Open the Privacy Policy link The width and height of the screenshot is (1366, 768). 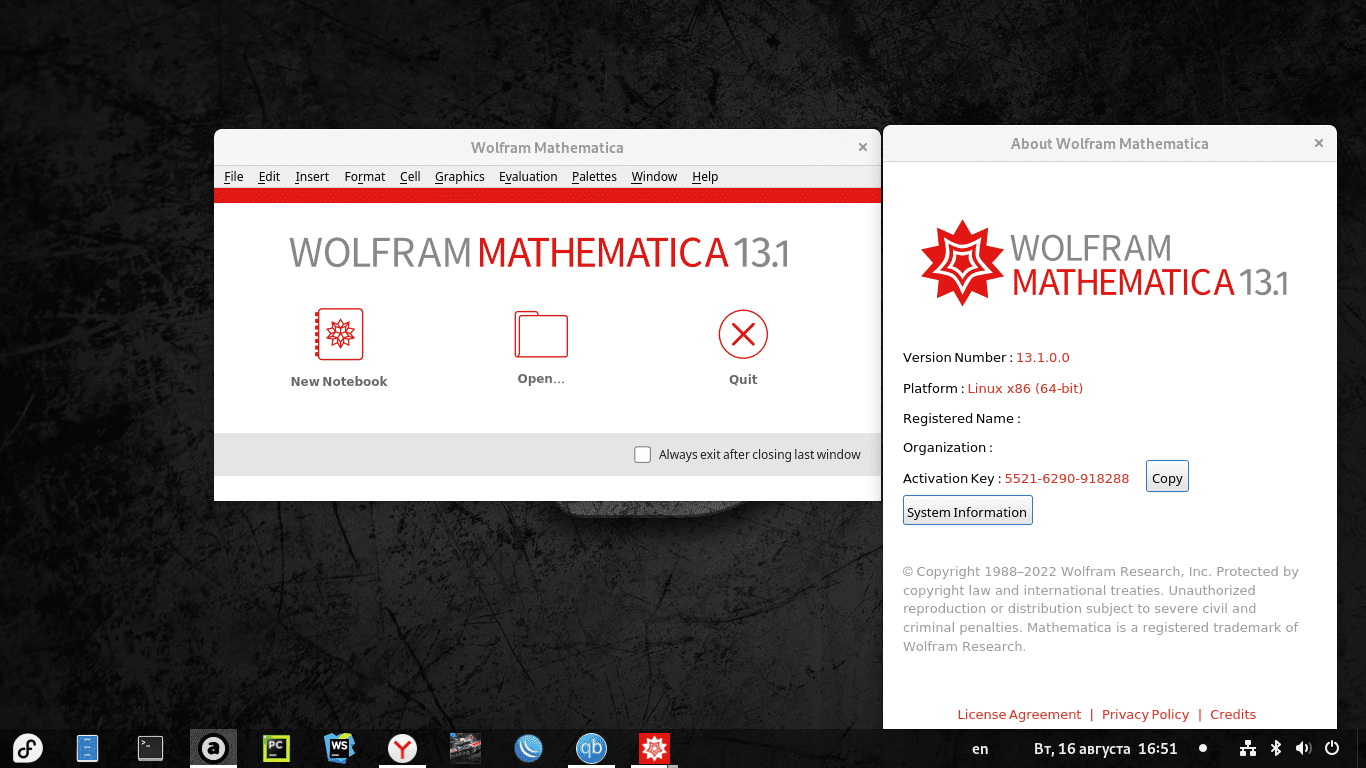[x=1145, y=714]
